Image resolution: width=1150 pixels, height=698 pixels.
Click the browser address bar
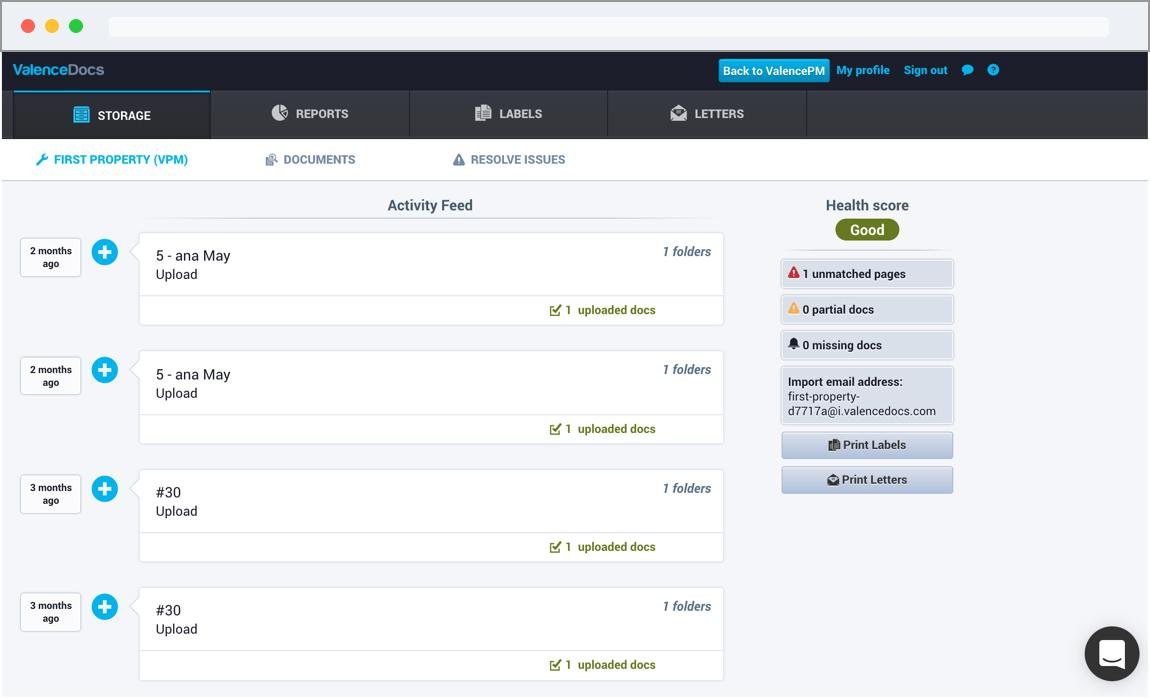[608, 27]
